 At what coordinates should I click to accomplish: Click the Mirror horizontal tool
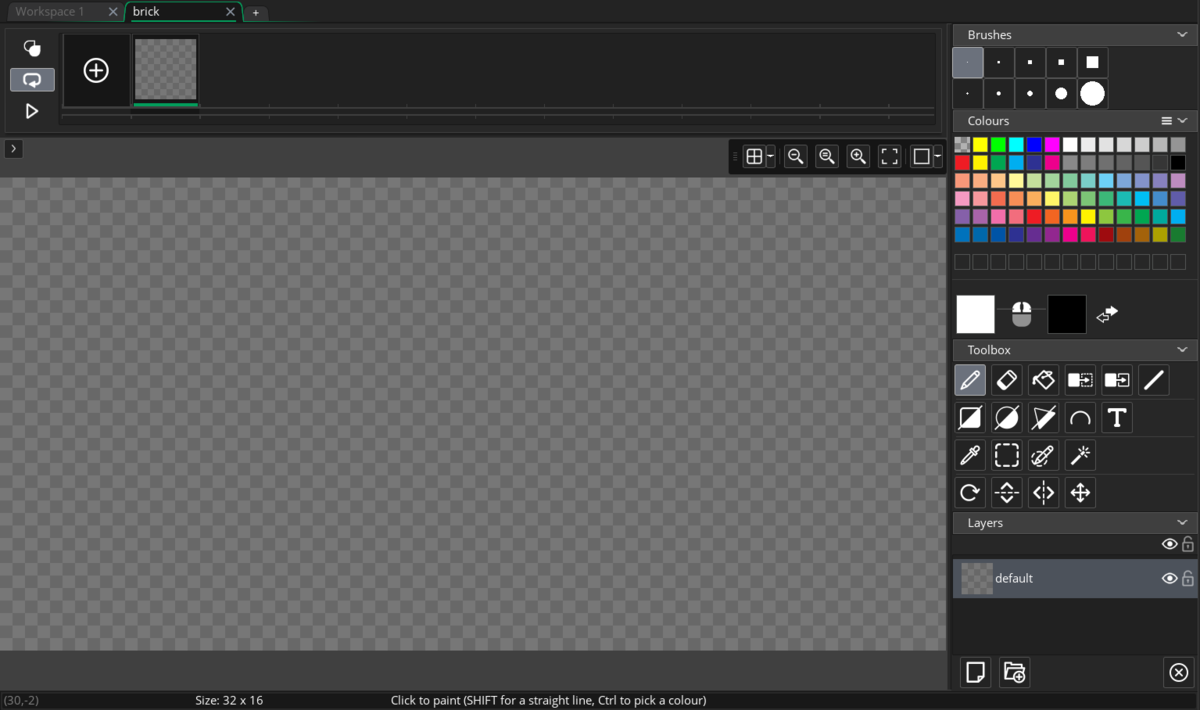coord(1043,492)
